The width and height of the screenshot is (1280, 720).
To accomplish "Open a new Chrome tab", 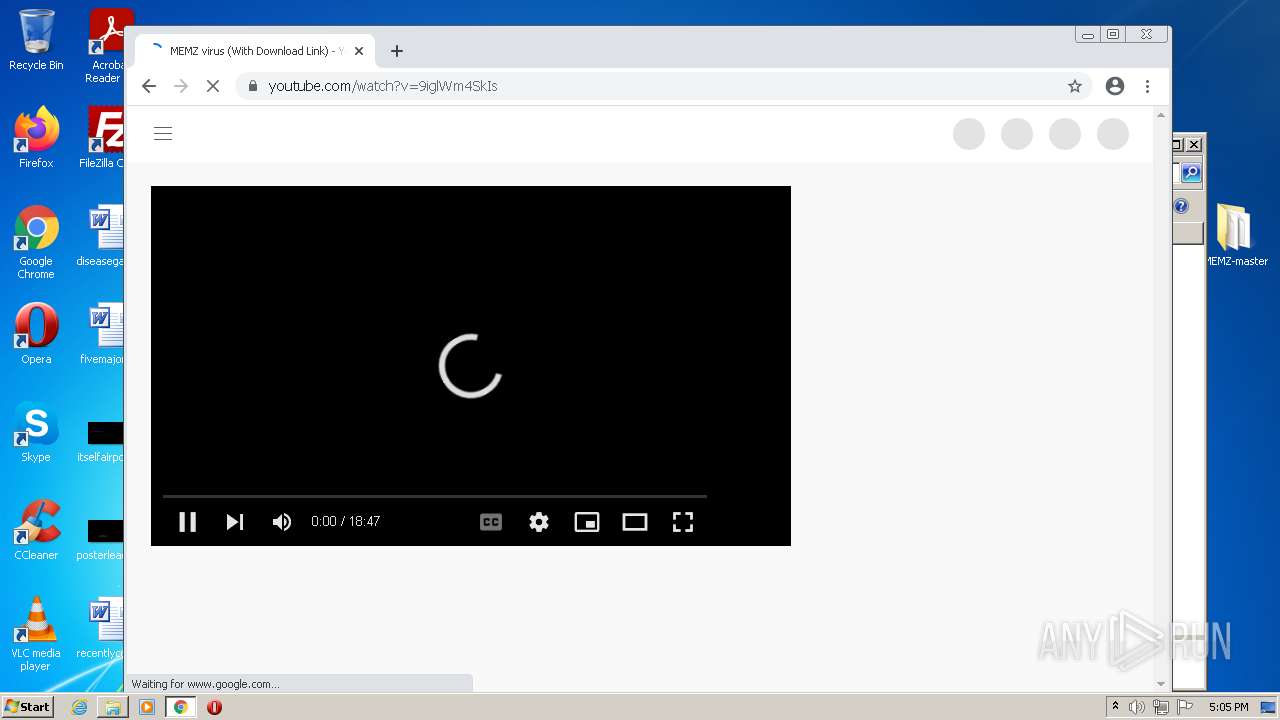I will [397, 51].
